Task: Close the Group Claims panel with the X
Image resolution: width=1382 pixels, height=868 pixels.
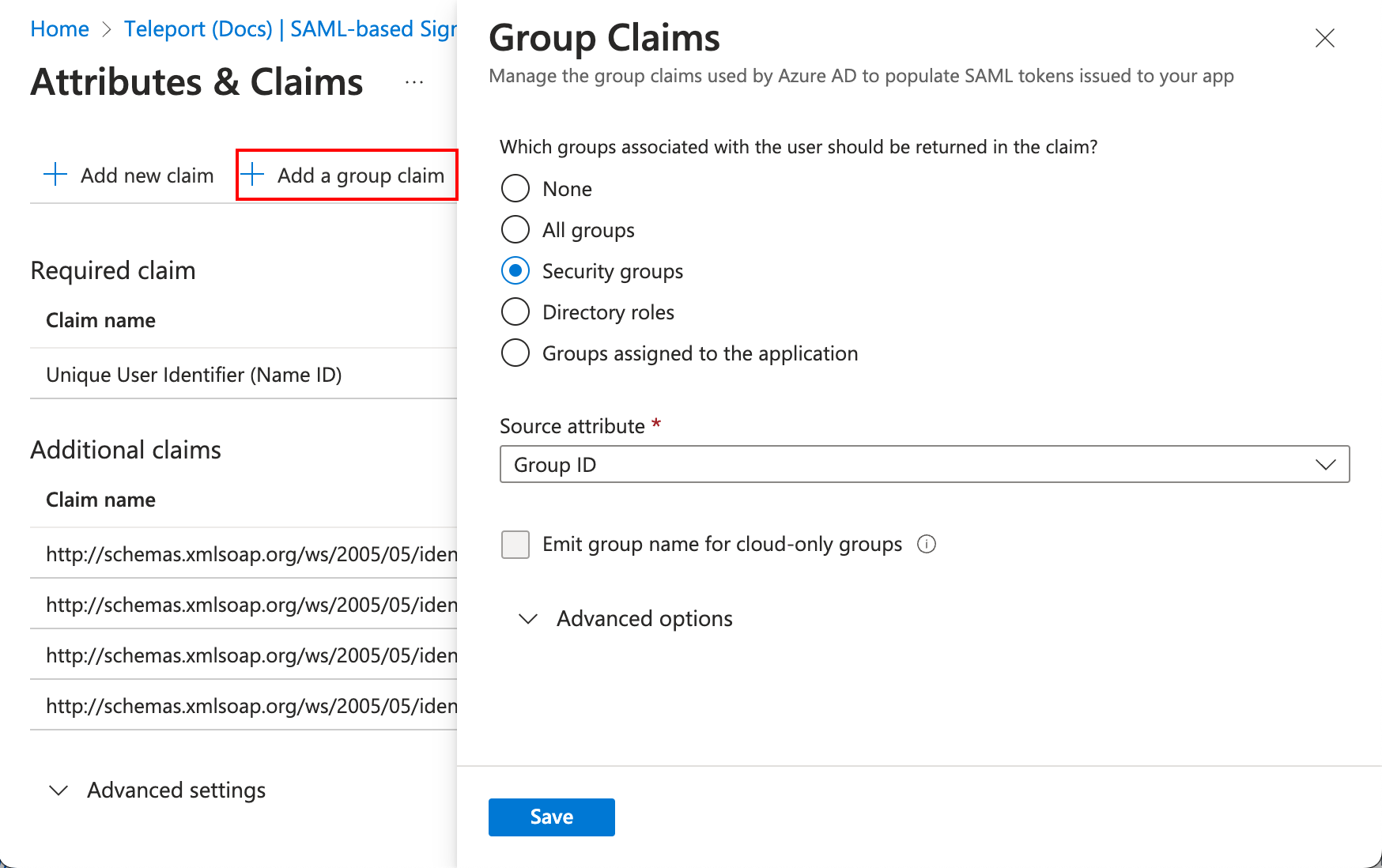Action: click(x=1325, y=38)
